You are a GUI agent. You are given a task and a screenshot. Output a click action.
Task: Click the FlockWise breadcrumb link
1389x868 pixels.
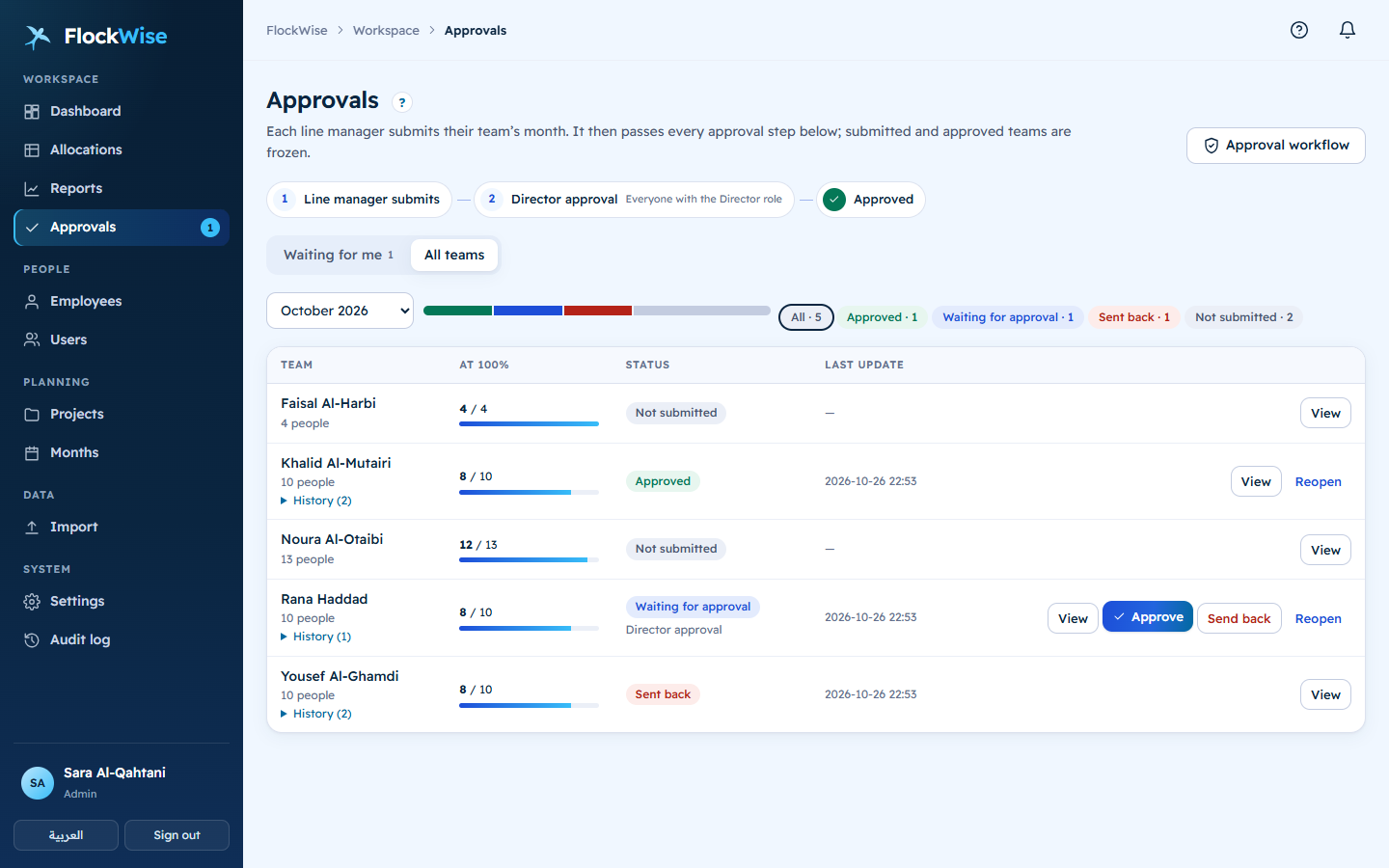point(297,31)
